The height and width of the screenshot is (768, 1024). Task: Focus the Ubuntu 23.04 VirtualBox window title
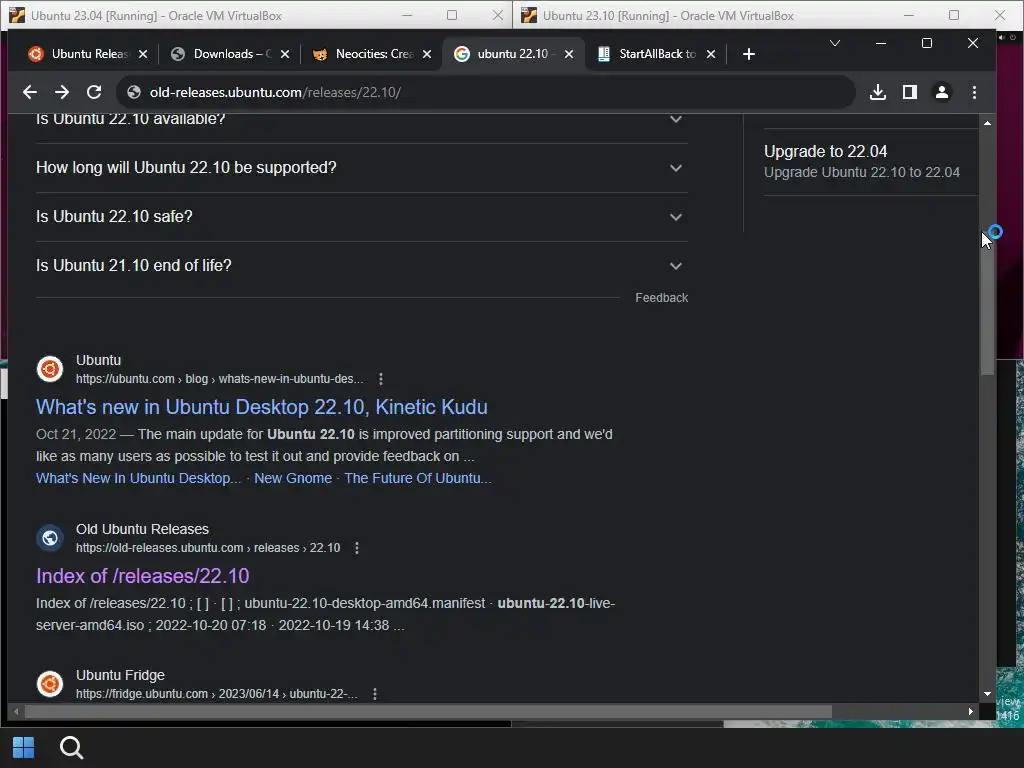tap(156, 15)
